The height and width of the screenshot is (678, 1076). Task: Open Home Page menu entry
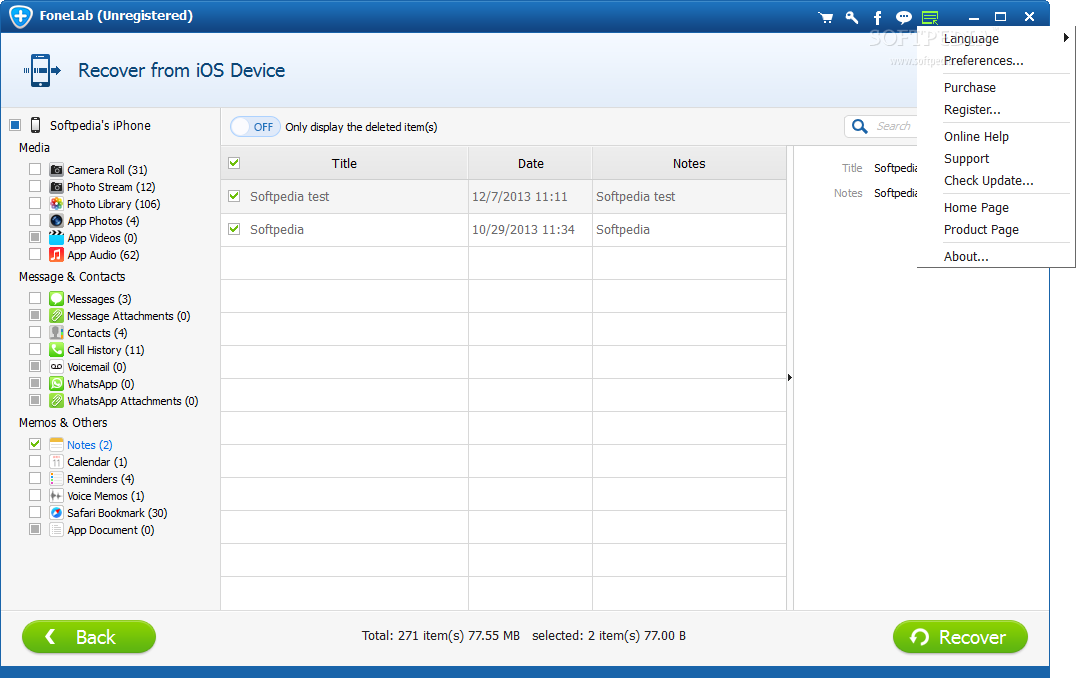click(976, 207)
